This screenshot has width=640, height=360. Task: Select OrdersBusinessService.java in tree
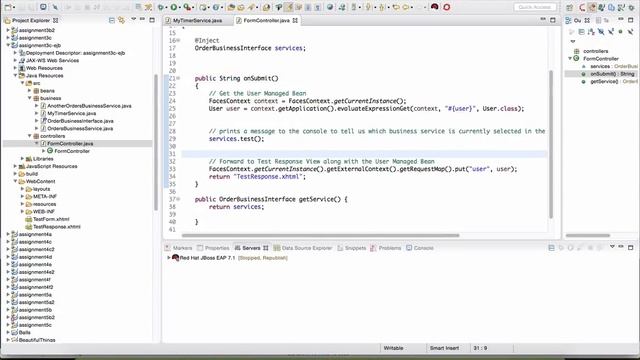pos(80,128)
